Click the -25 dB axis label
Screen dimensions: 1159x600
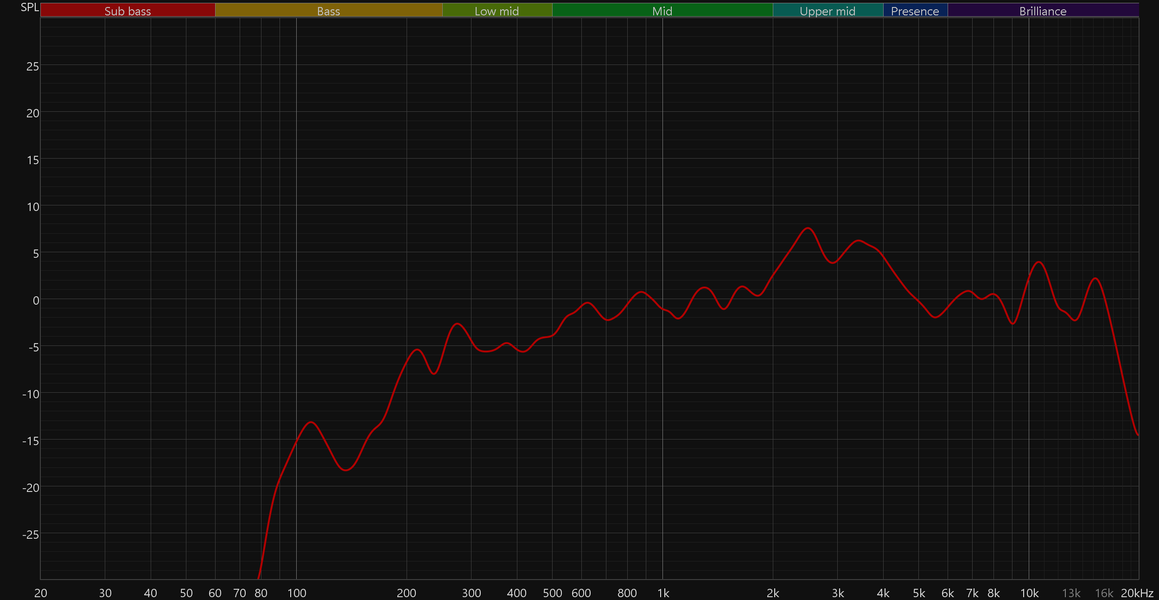(x=30, y=533)
